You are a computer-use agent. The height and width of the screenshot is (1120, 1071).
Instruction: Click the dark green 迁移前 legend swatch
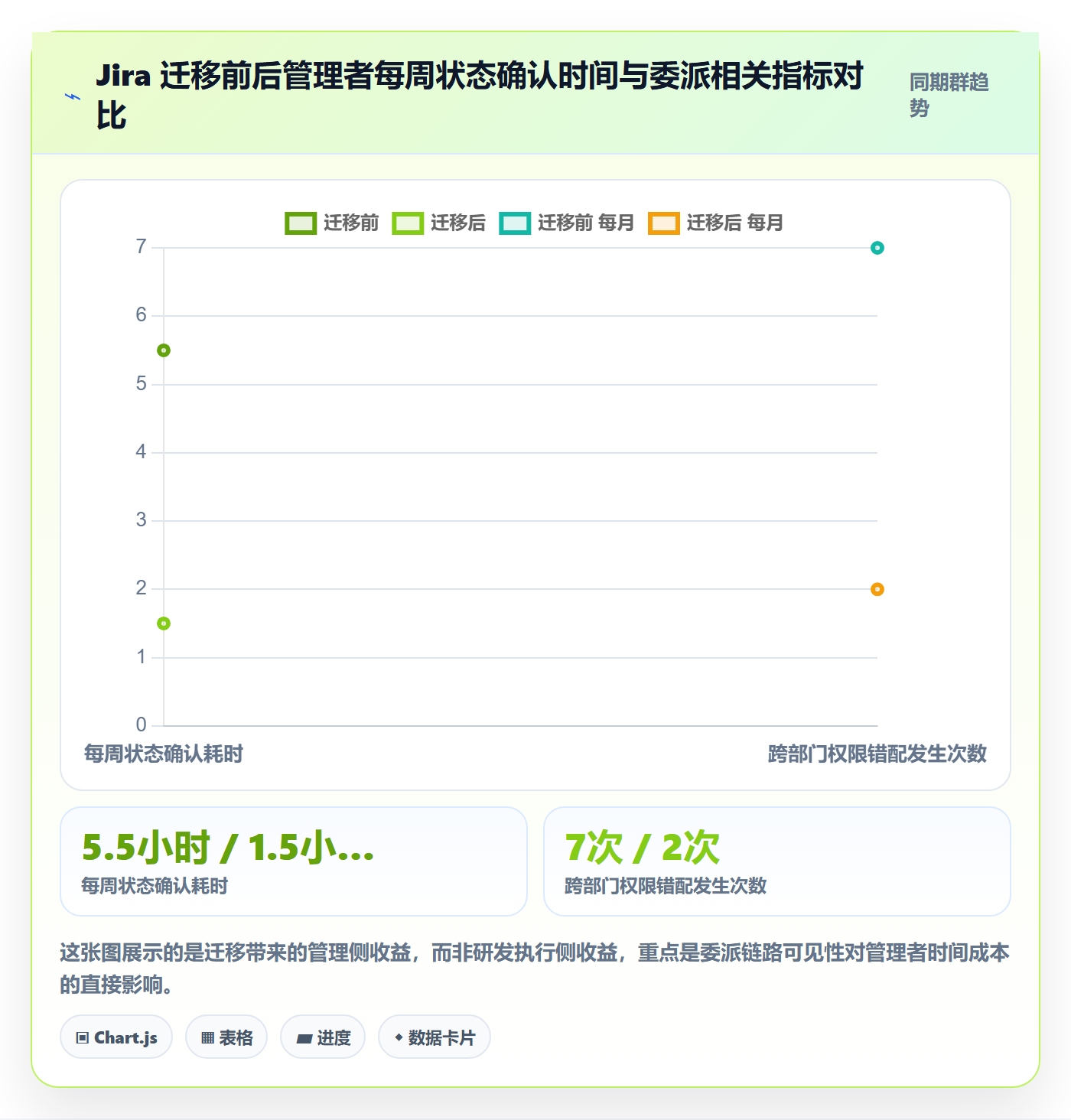(301, 223)
